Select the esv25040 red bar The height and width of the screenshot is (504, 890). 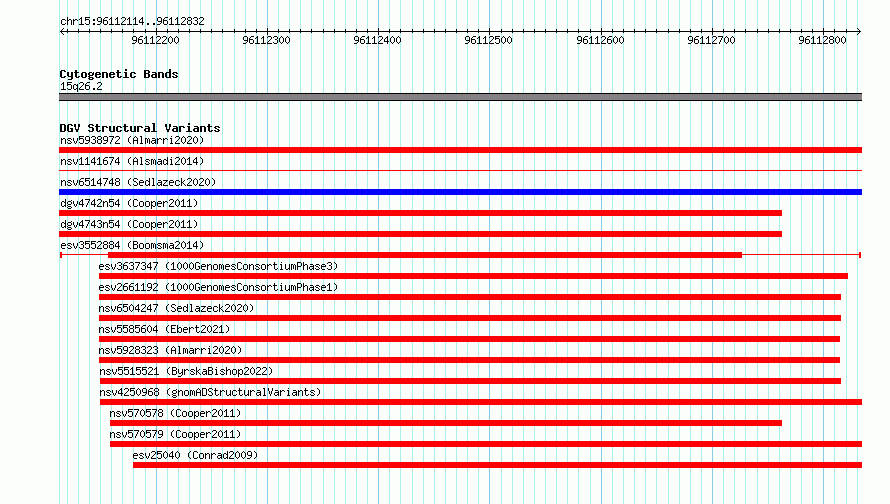click(498, 465)
